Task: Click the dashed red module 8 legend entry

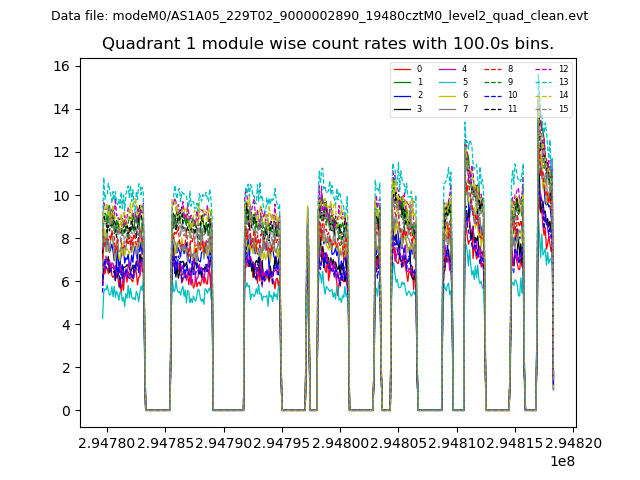Action: click(x=499, y=69)
